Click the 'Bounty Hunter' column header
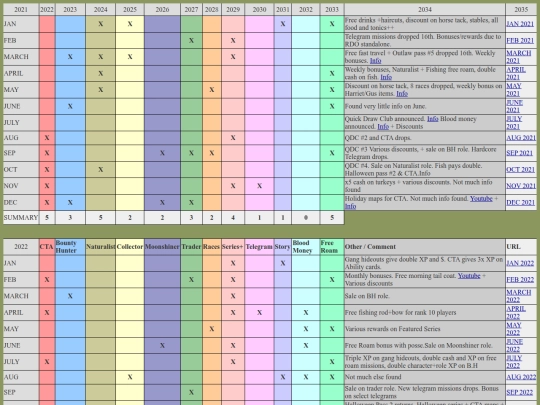The height and width of the screenshot is (405, 540). pos(70,247)
